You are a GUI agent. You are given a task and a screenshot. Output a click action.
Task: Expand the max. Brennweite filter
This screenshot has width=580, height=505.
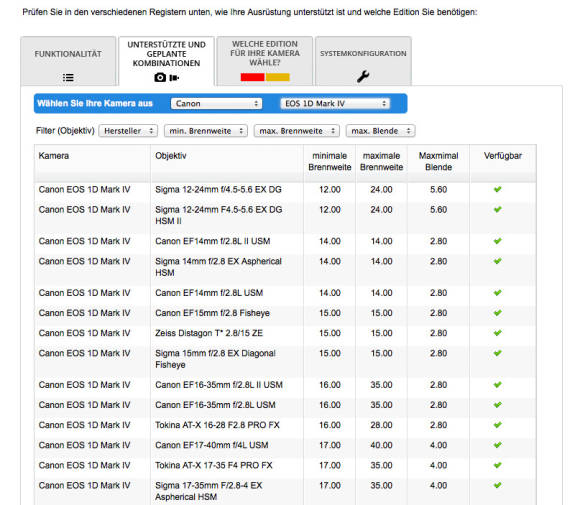[297, 131]
